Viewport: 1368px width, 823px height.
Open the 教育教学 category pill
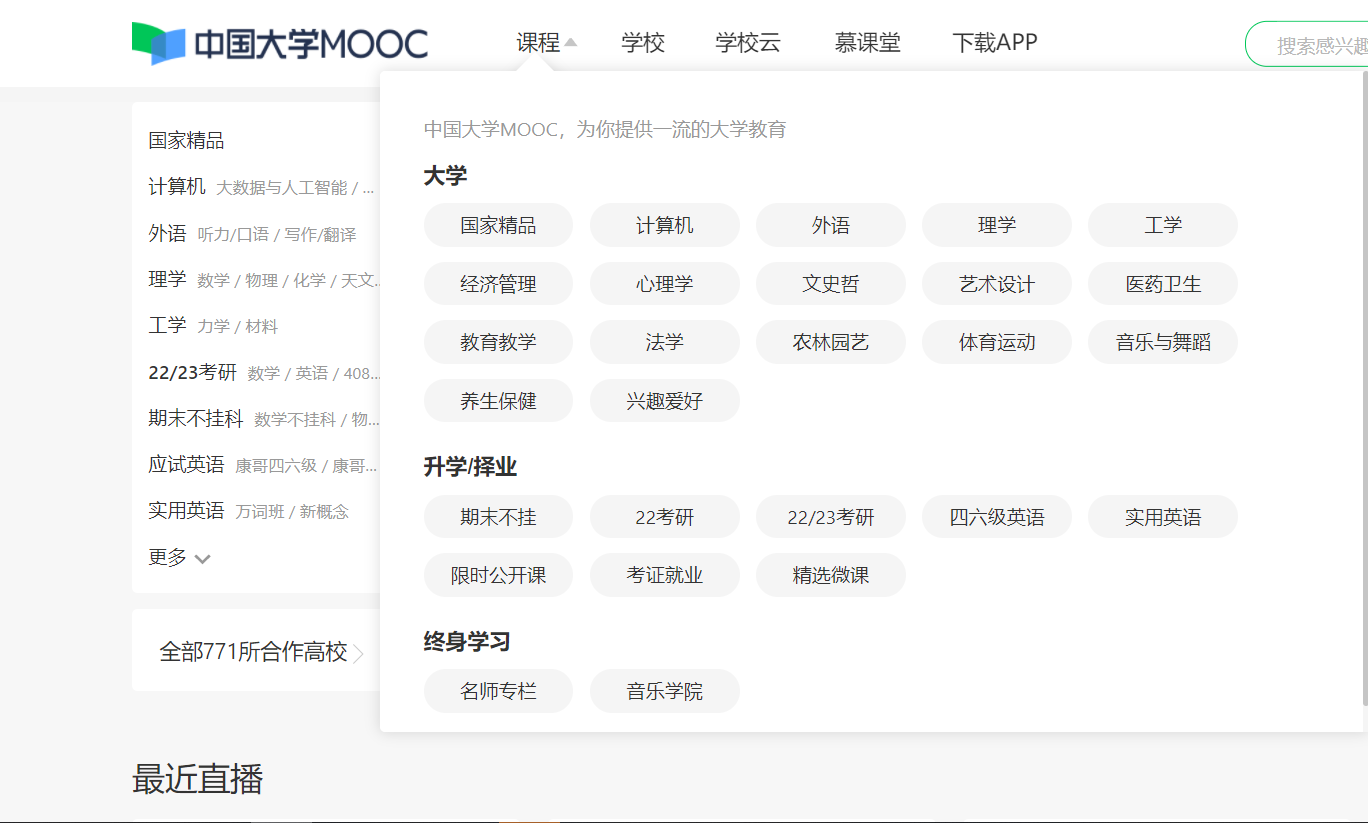[498, 342]
